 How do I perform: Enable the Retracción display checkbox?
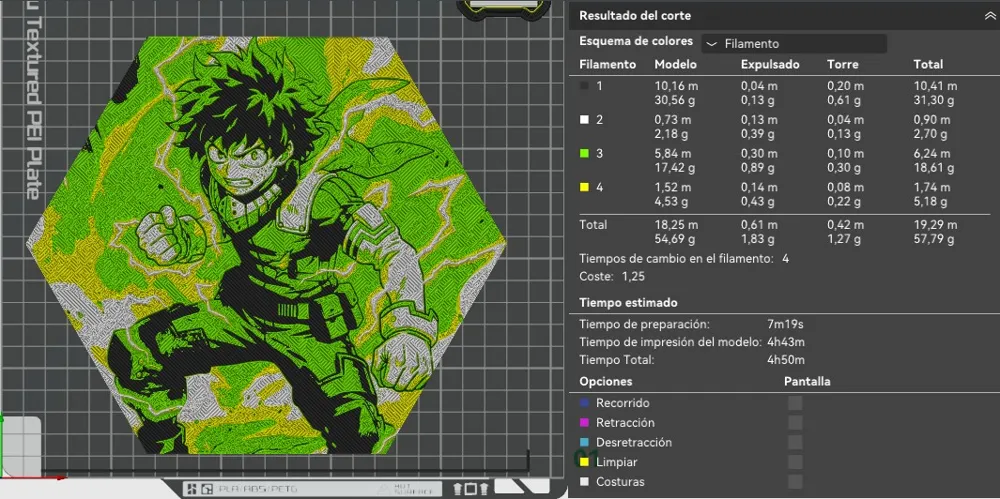[x=795, y=422]
